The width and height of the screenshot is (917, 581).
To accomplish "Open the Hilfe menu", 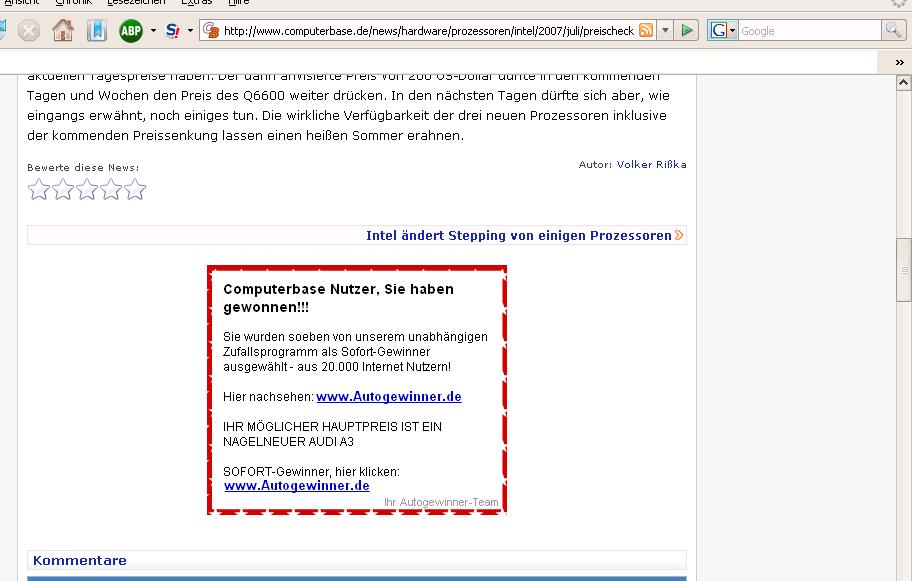I will [239, 2].
